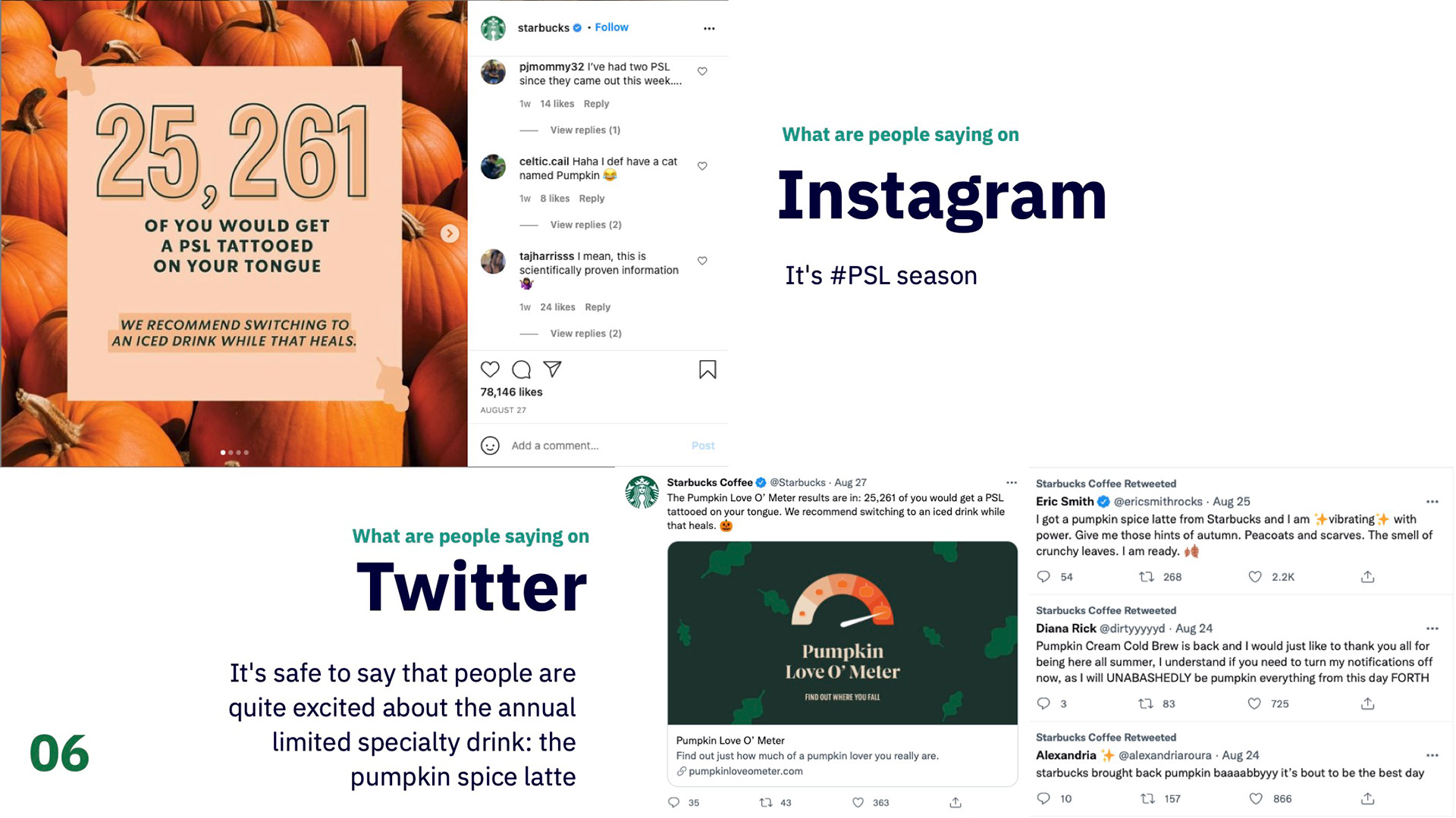Reply to the Pumpkin Love O' Meter tweet
Viewport: 1456px width, 818px height.
click(x=673, y=802)
